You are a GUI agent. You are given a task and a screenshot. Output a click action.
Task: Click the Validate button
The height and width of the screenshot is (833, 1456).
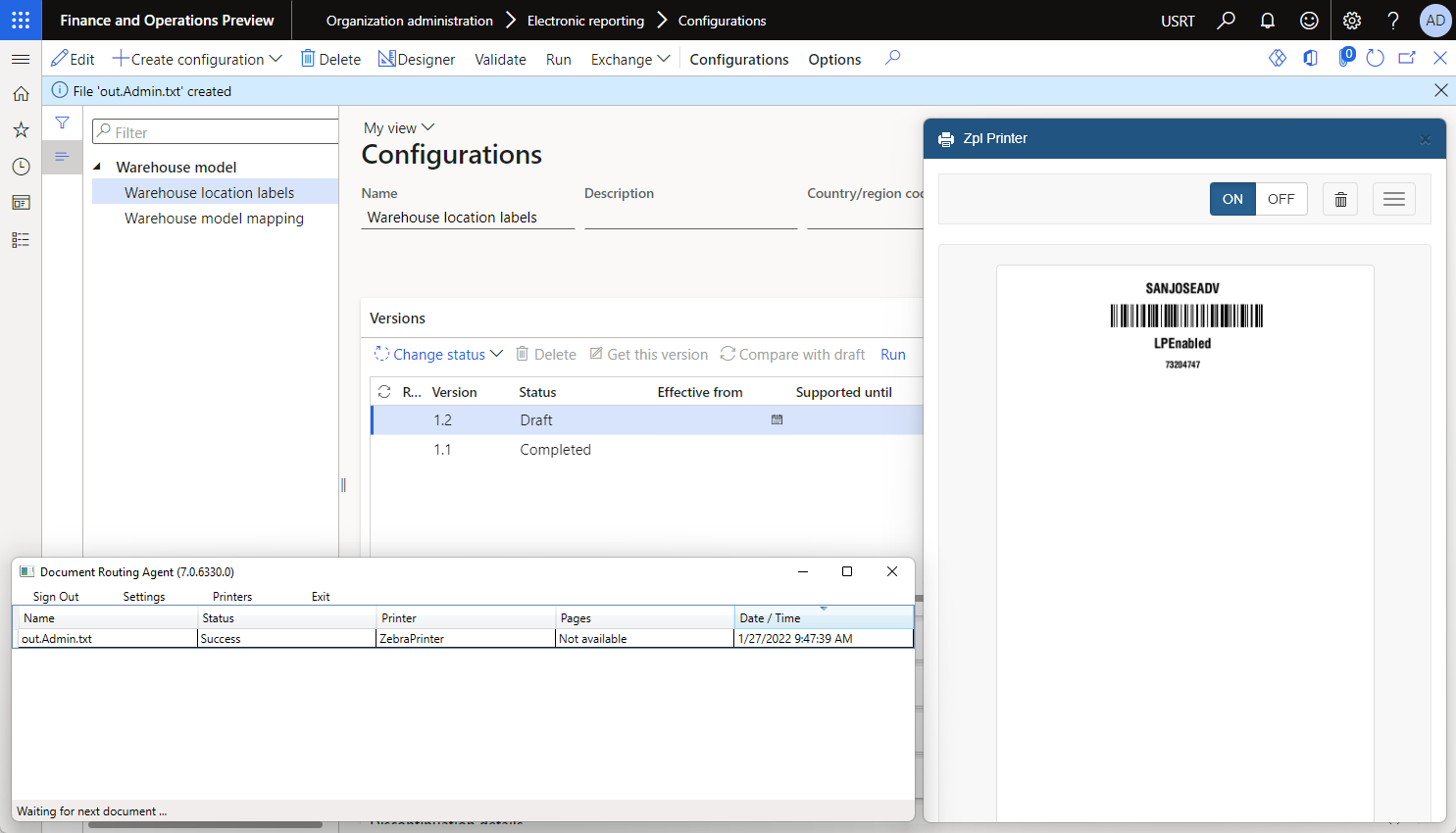500,59
